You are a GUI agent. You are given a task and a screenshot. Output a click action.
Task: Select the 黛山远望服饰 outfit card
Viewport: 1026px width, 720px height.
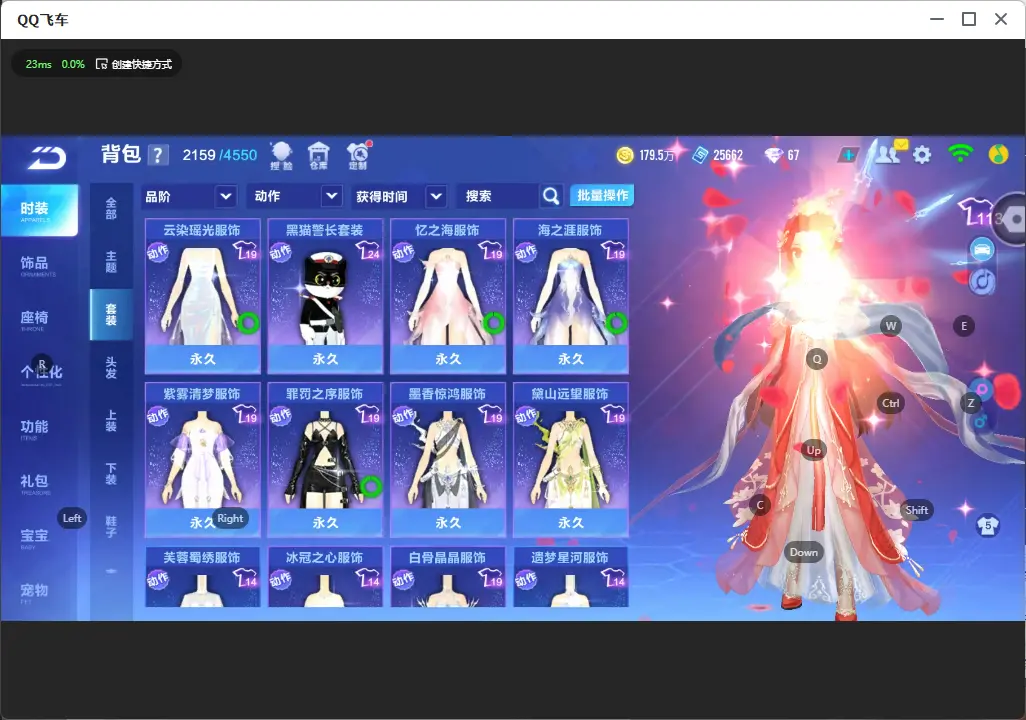(x=571, y=459)
